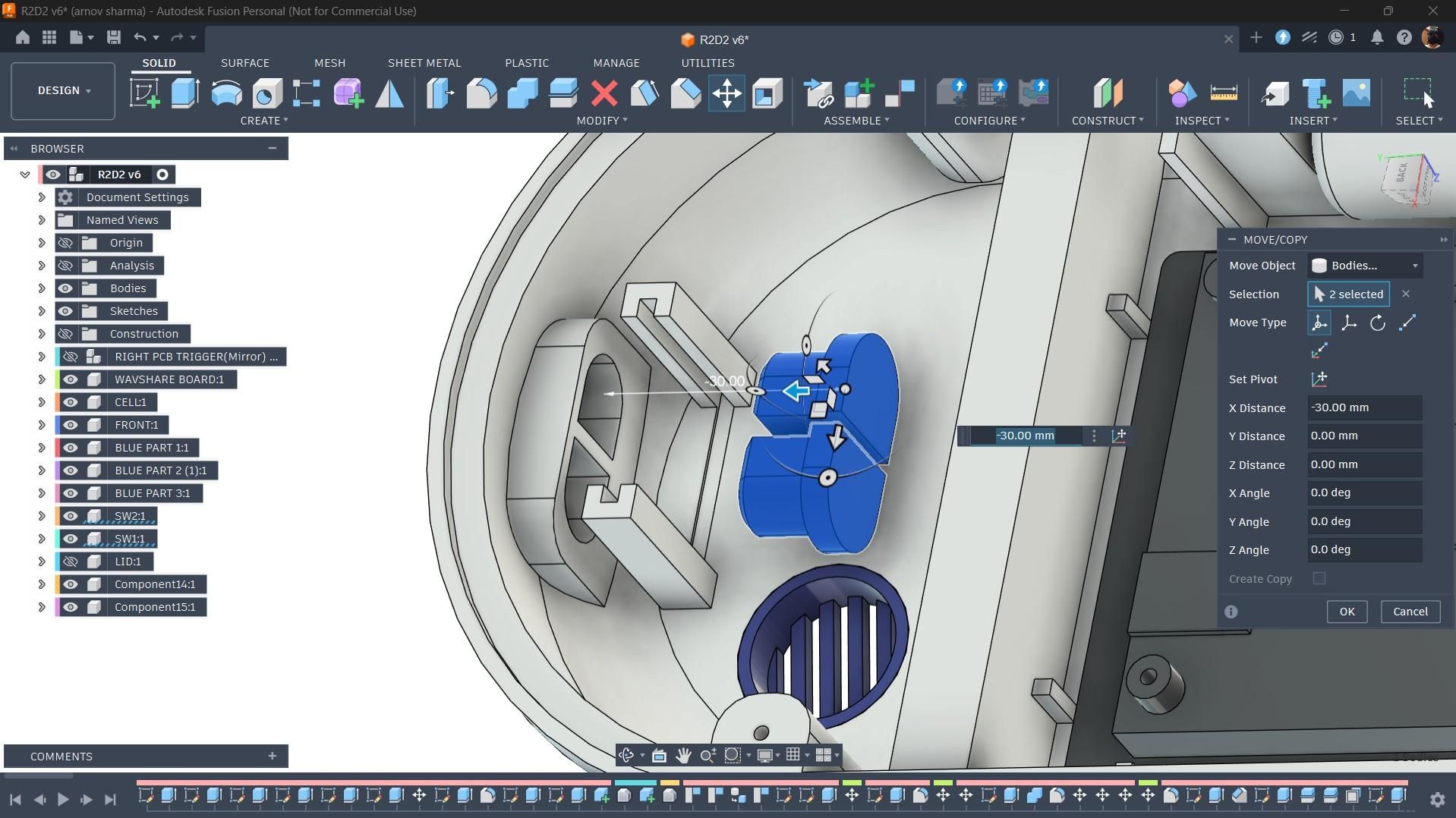Open the UTILITIES tab

[708, 63]
